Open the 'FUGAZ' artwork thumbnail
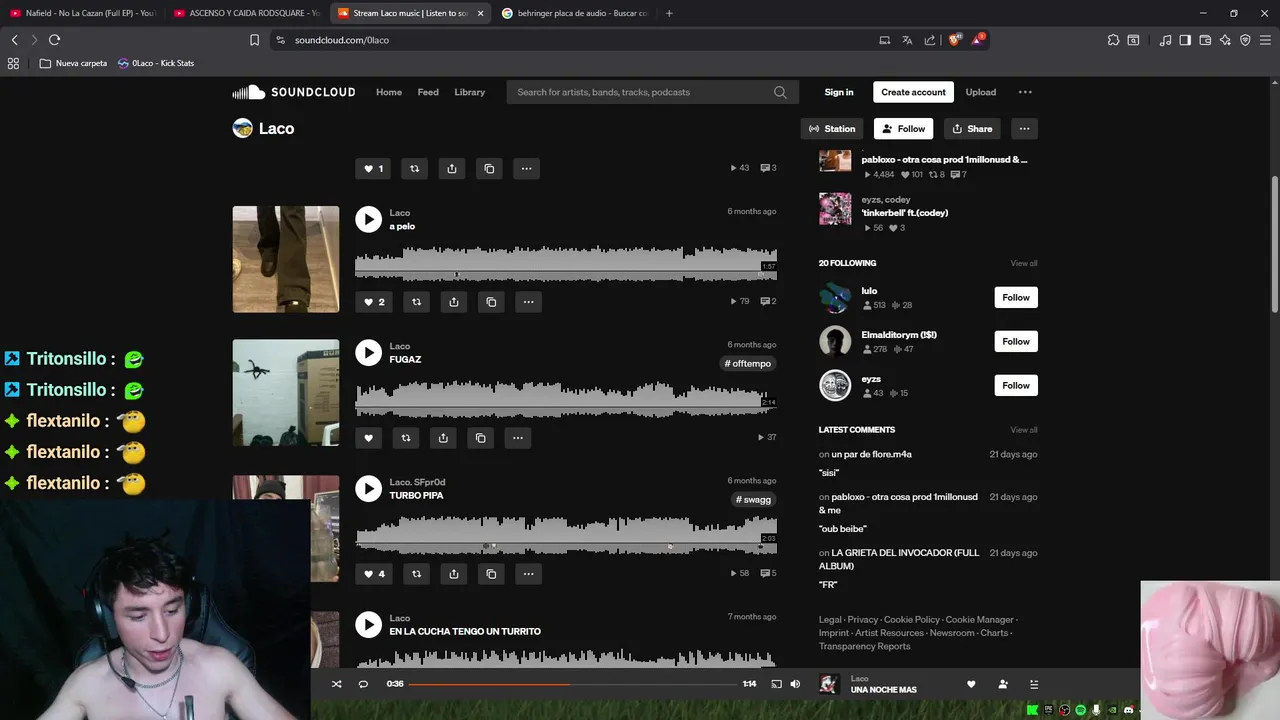1280x720 pixels. click(286, 393)
